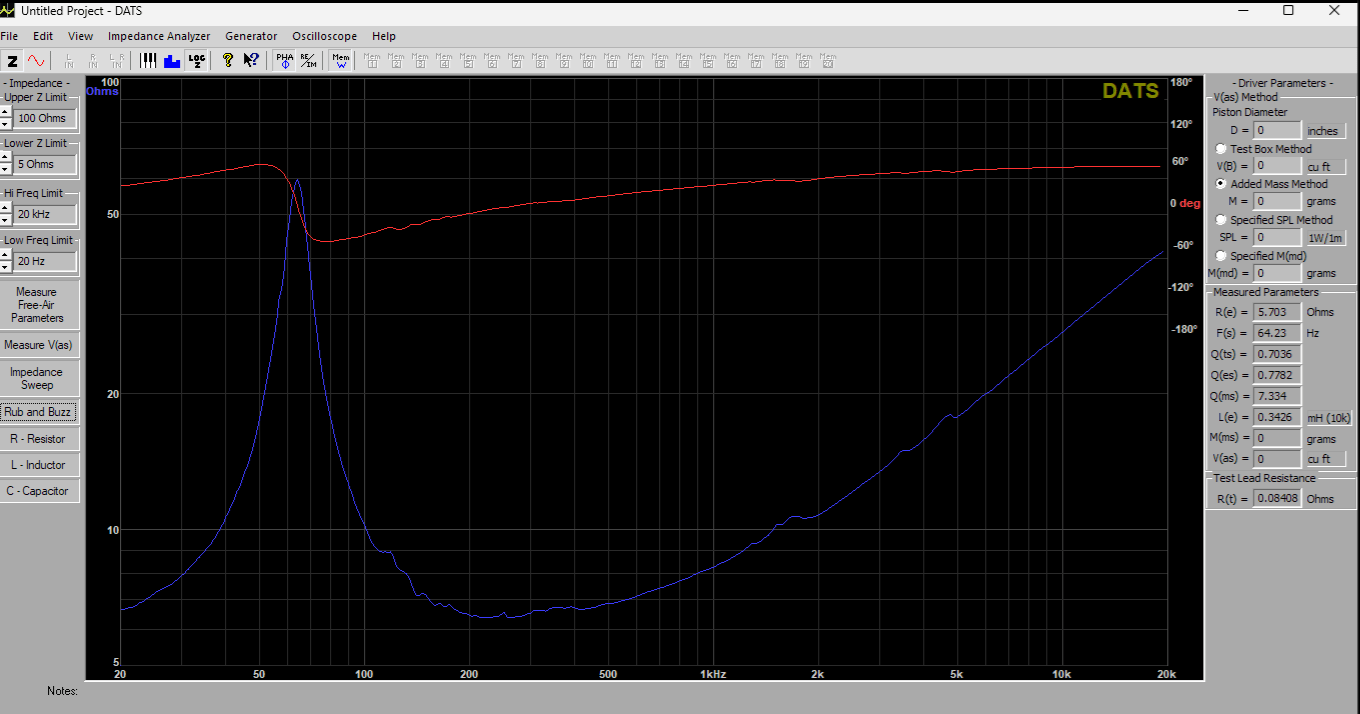Screen dimensions: 1360x714
Task: Click the R IN input toolbar icon
Action: pyautogui.click(x=93, y=60)
